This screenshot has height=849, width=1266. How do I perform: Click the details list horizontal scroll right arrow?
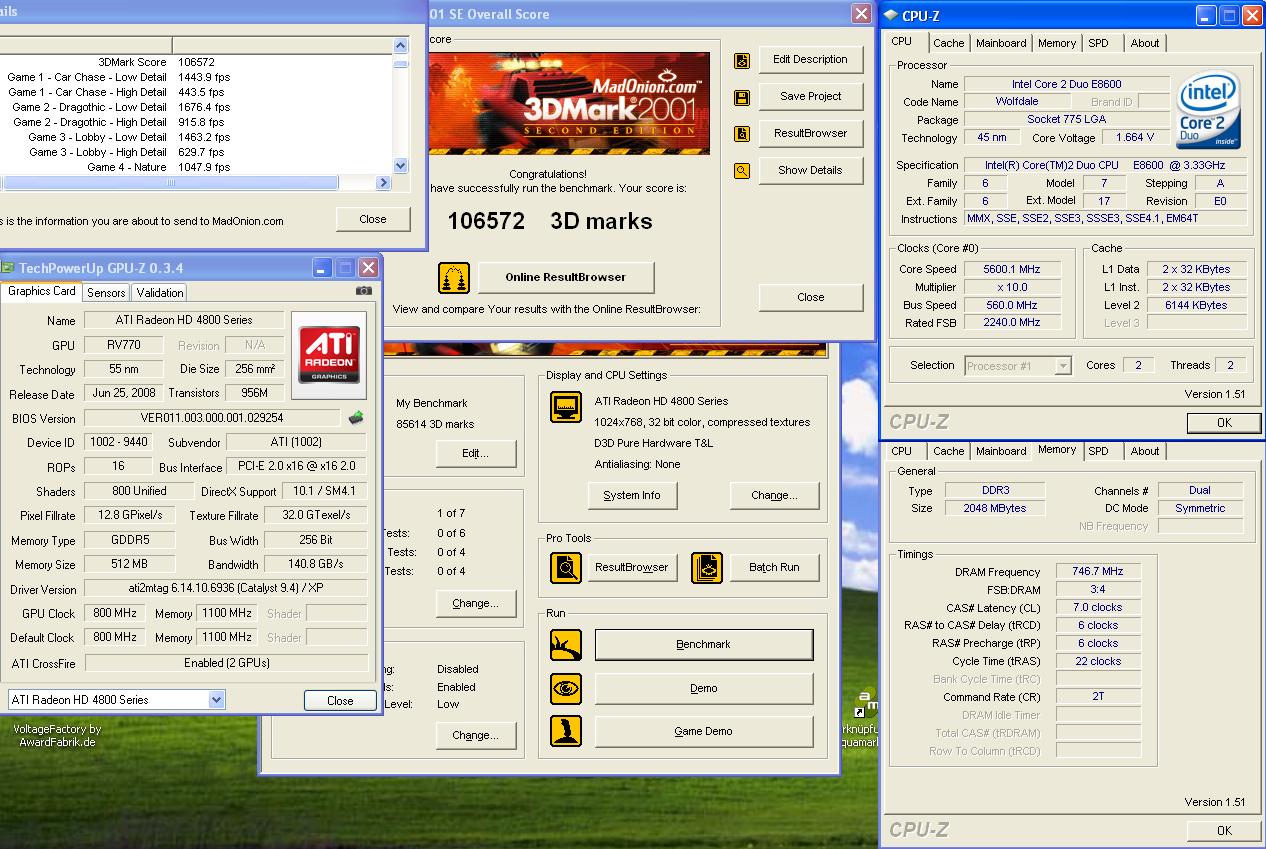(383, 183)
